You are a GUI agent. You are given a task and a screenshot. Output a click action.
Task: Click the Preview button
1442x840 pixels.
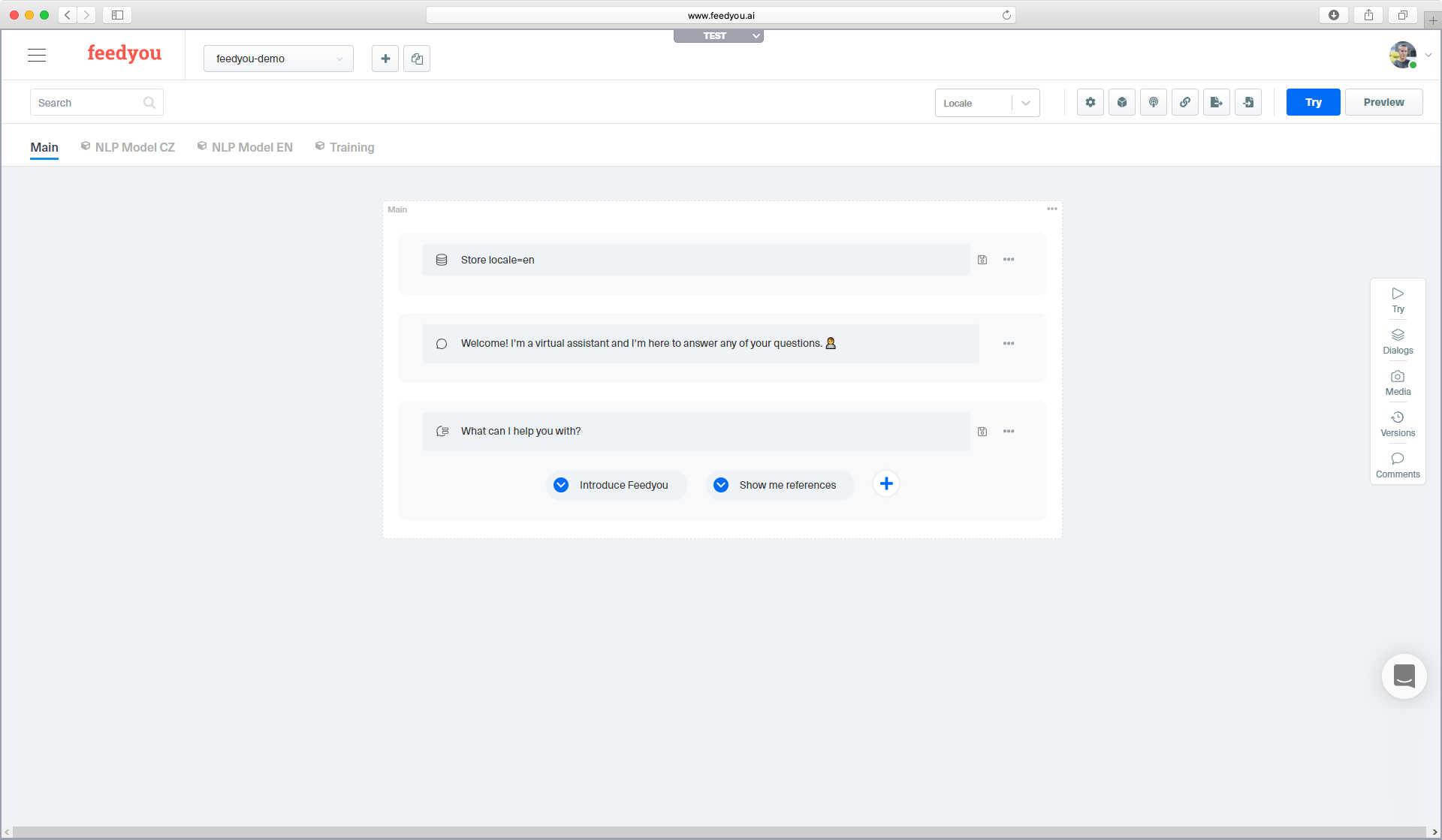click(1383, 102)
